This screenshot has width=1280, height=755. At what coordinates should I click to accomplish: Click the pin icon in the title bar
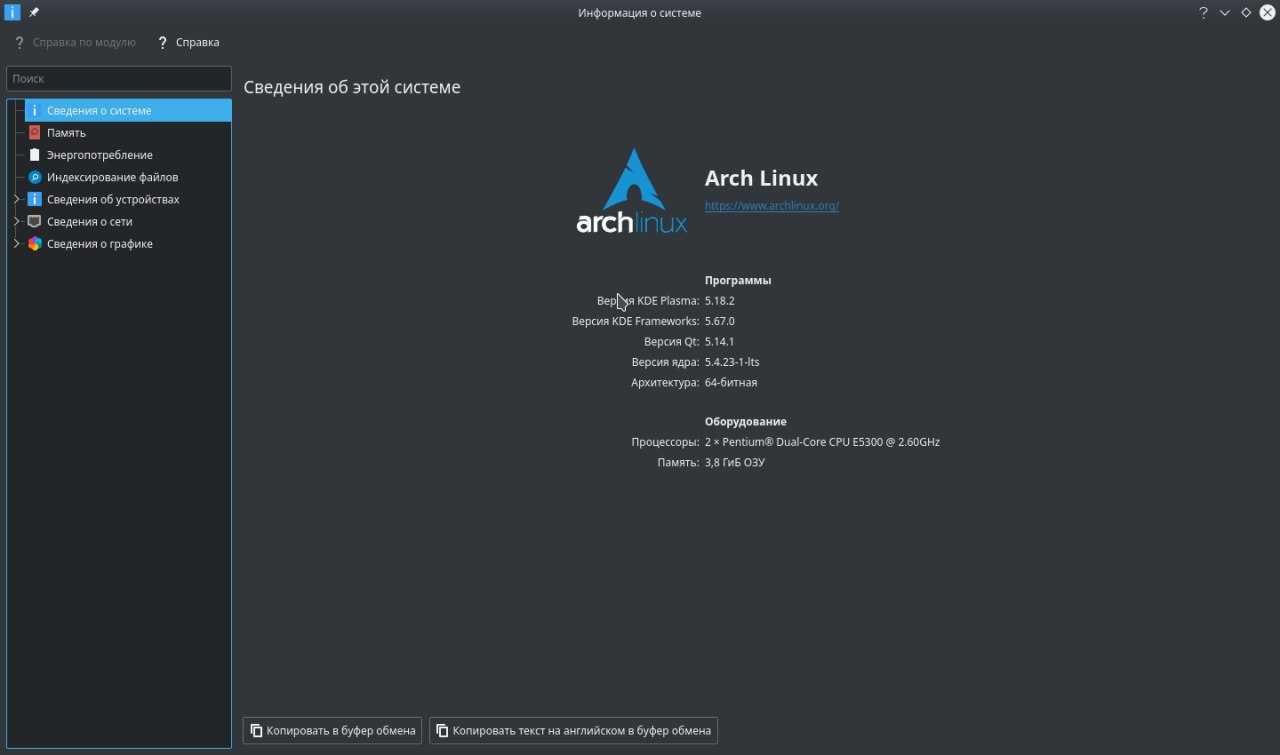(x=34, y=13)
